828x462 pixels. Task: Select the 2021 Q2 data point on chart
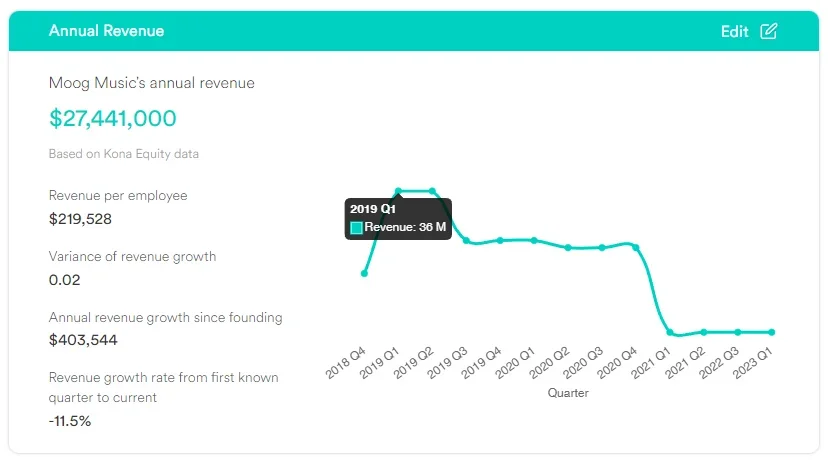tap(704, 332)
